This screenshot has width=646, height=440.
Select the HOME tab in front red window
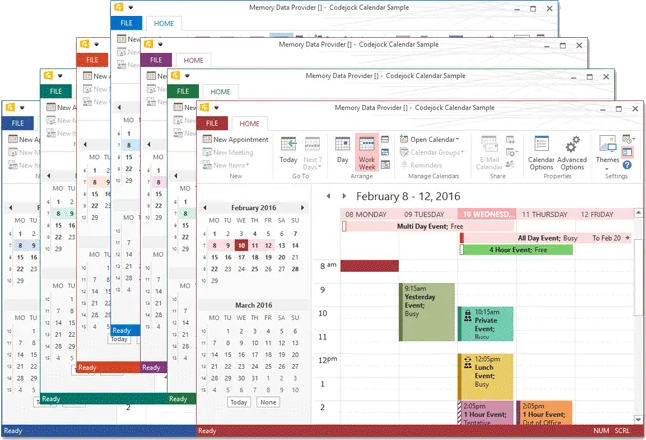tap(249, 124)
